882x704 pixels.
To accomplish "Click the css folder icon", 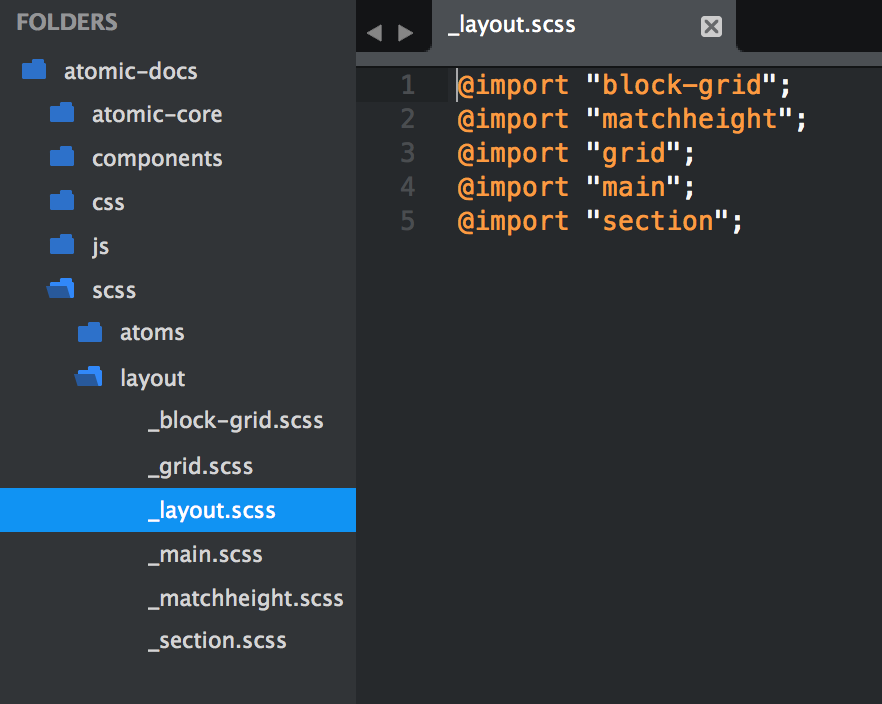I will click(x=62, y=200).
